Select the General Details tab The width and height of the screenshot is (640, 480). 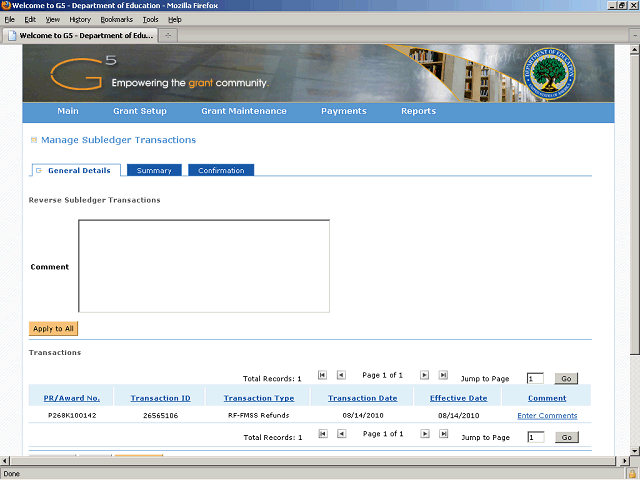pyautogui.click(x=76, y=170)
